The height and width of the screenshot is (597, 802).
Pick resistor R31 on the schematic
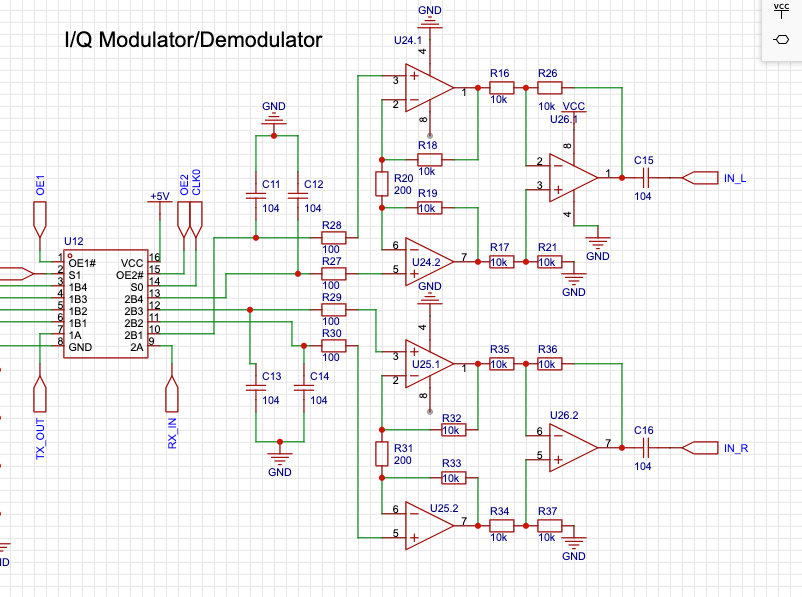(381, 453)
